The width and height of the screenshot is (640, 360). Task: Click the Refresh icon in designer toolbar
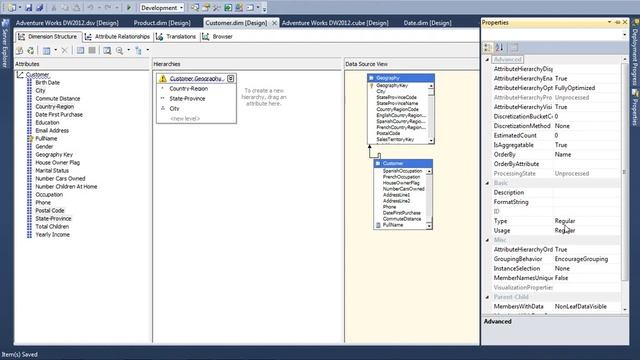(x=31, y=51)
